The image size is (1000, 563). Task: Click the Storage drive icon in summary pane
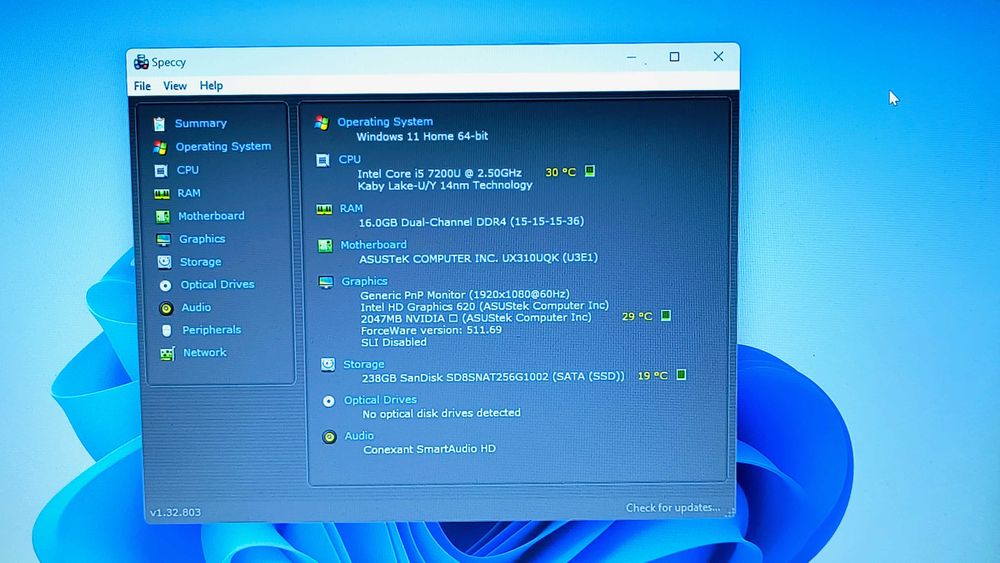pos(328,365)
